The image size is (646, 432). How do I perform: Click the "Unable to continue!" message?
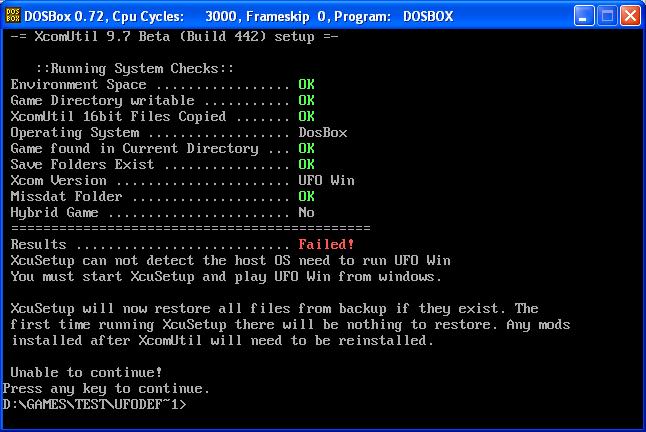(86, 372)
